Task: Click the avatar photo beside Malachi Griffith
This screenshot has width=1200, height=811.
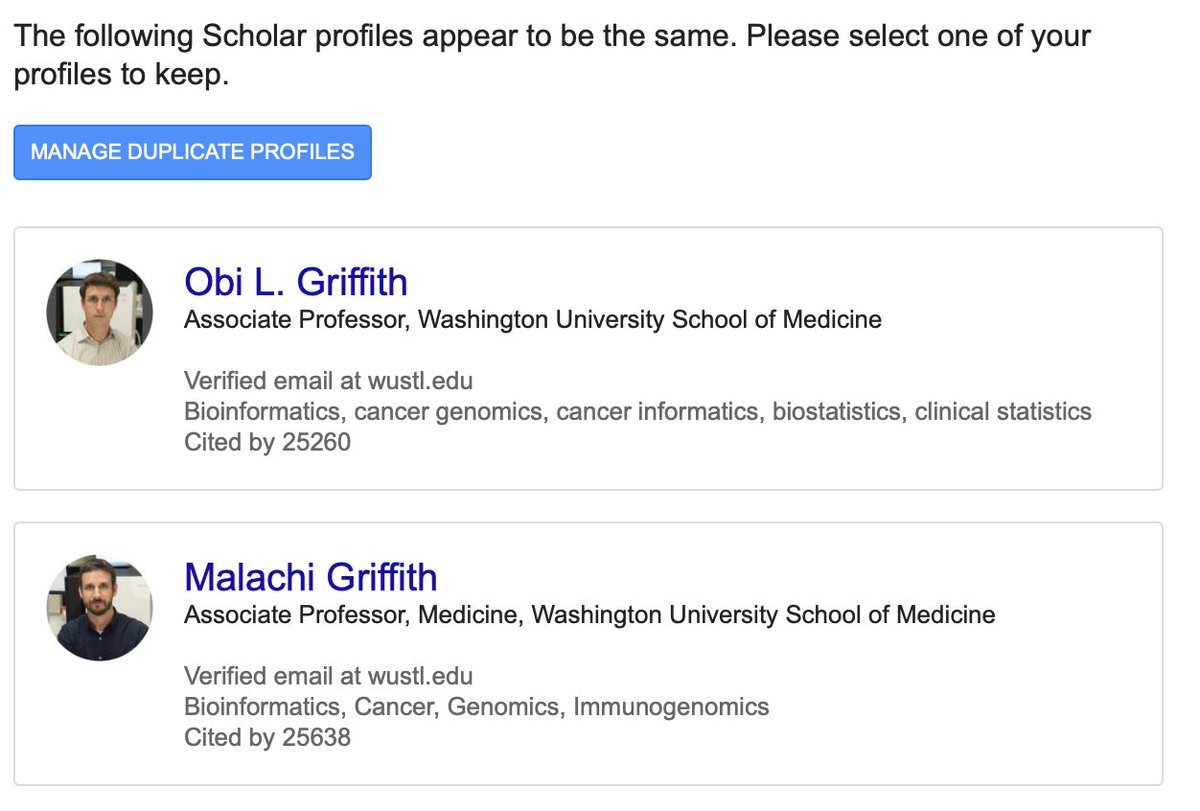Action: pos(100,607)
